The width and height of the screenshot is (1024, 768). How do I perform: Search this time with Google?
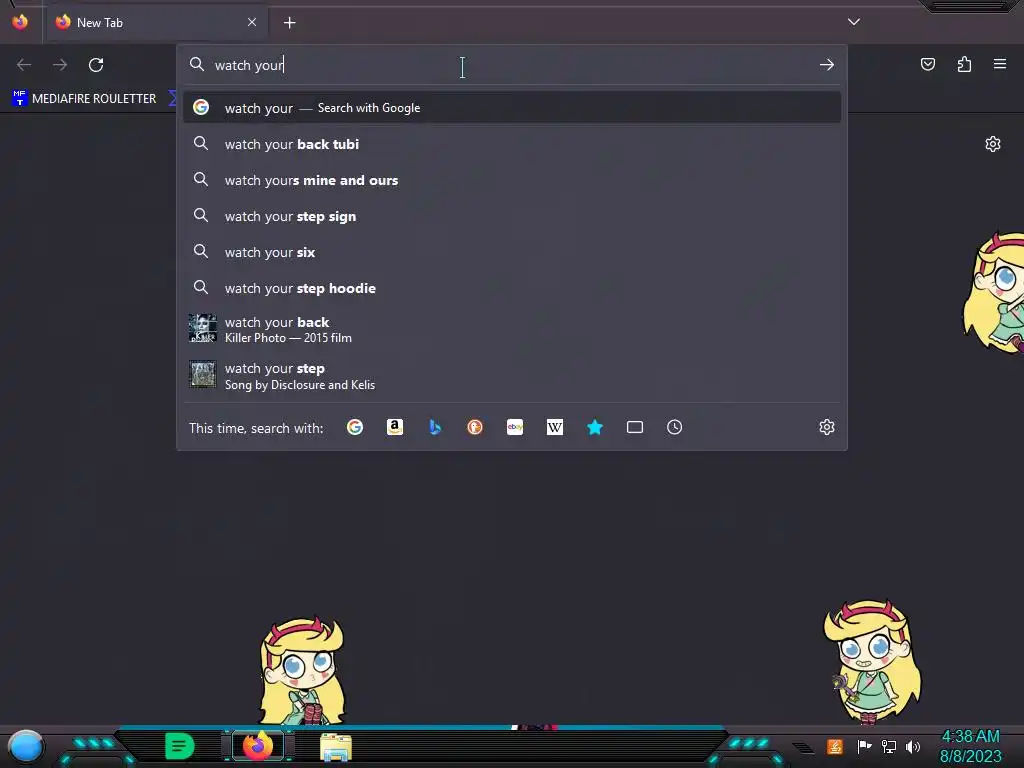click(355, 427)
